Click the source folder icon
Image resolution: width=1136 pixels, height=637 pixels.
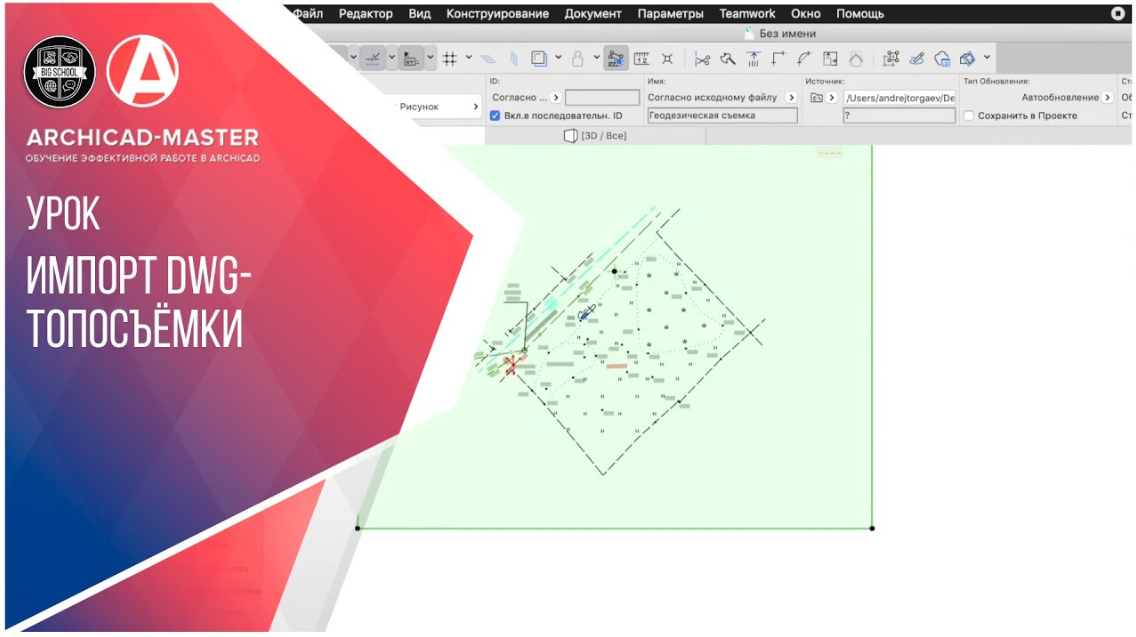tap(816, 97)
